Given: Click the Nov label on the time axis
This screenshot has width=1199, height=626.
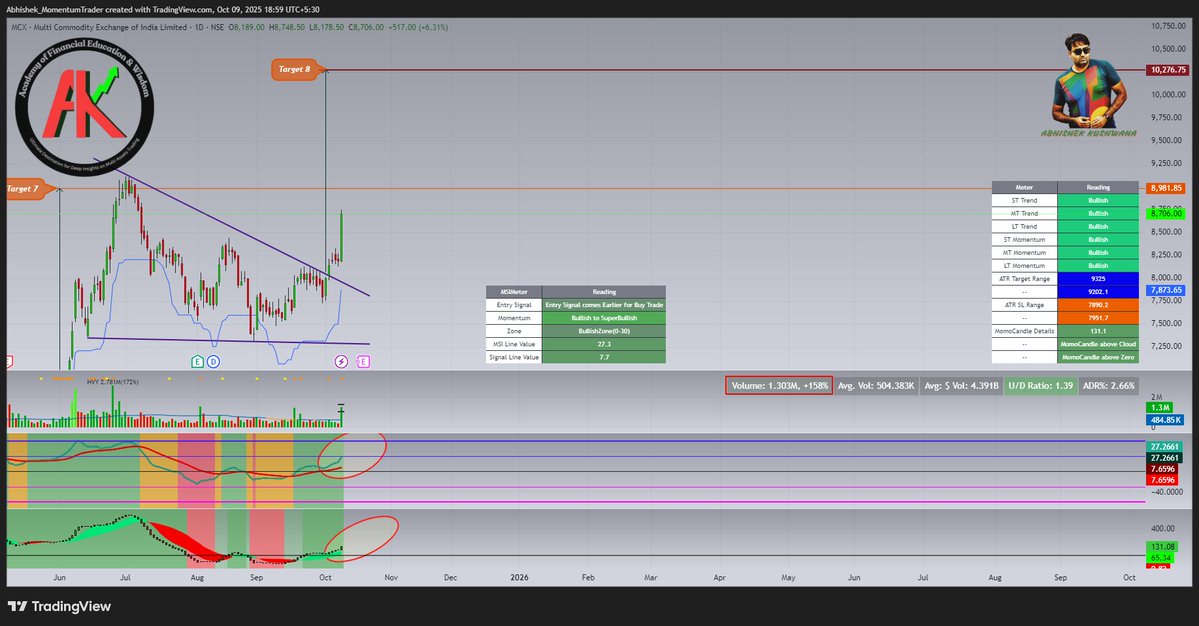Looking at the screenshot, I should 391,578.
